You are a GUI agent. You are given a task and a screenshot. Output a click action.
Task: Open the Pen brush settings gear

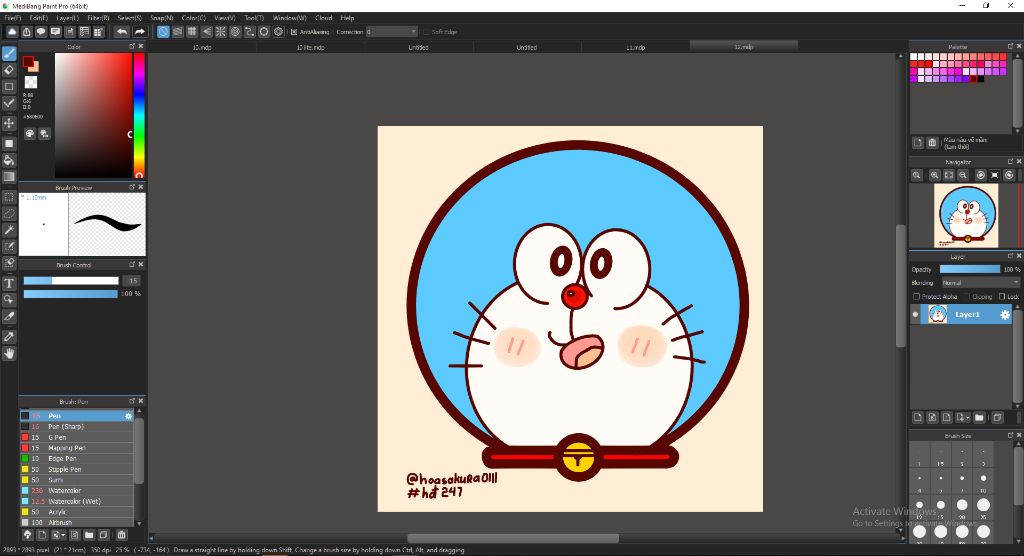coord(129,416)
